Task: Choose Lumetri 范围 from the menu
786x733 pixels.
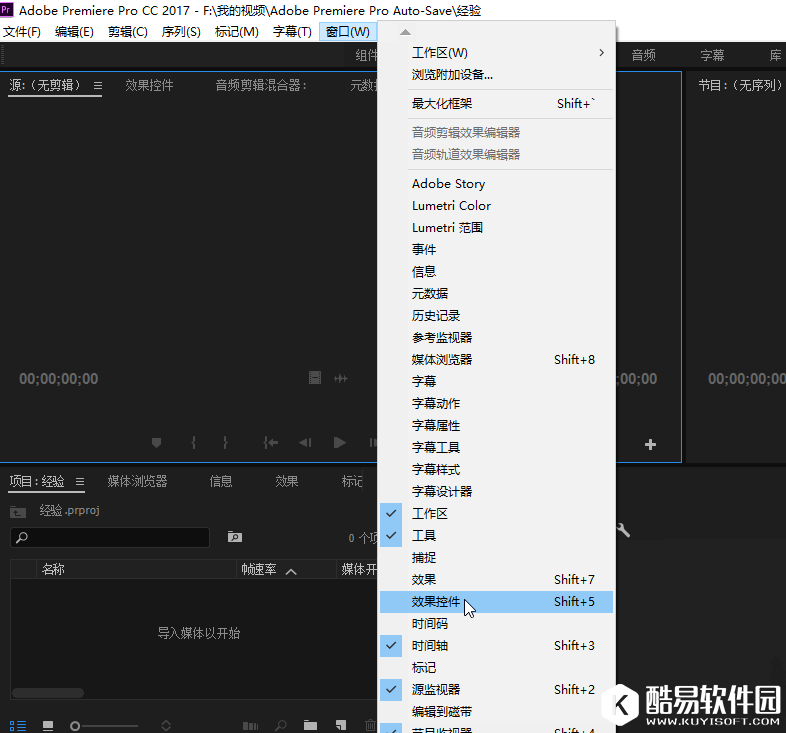Action: pos(496,228)
